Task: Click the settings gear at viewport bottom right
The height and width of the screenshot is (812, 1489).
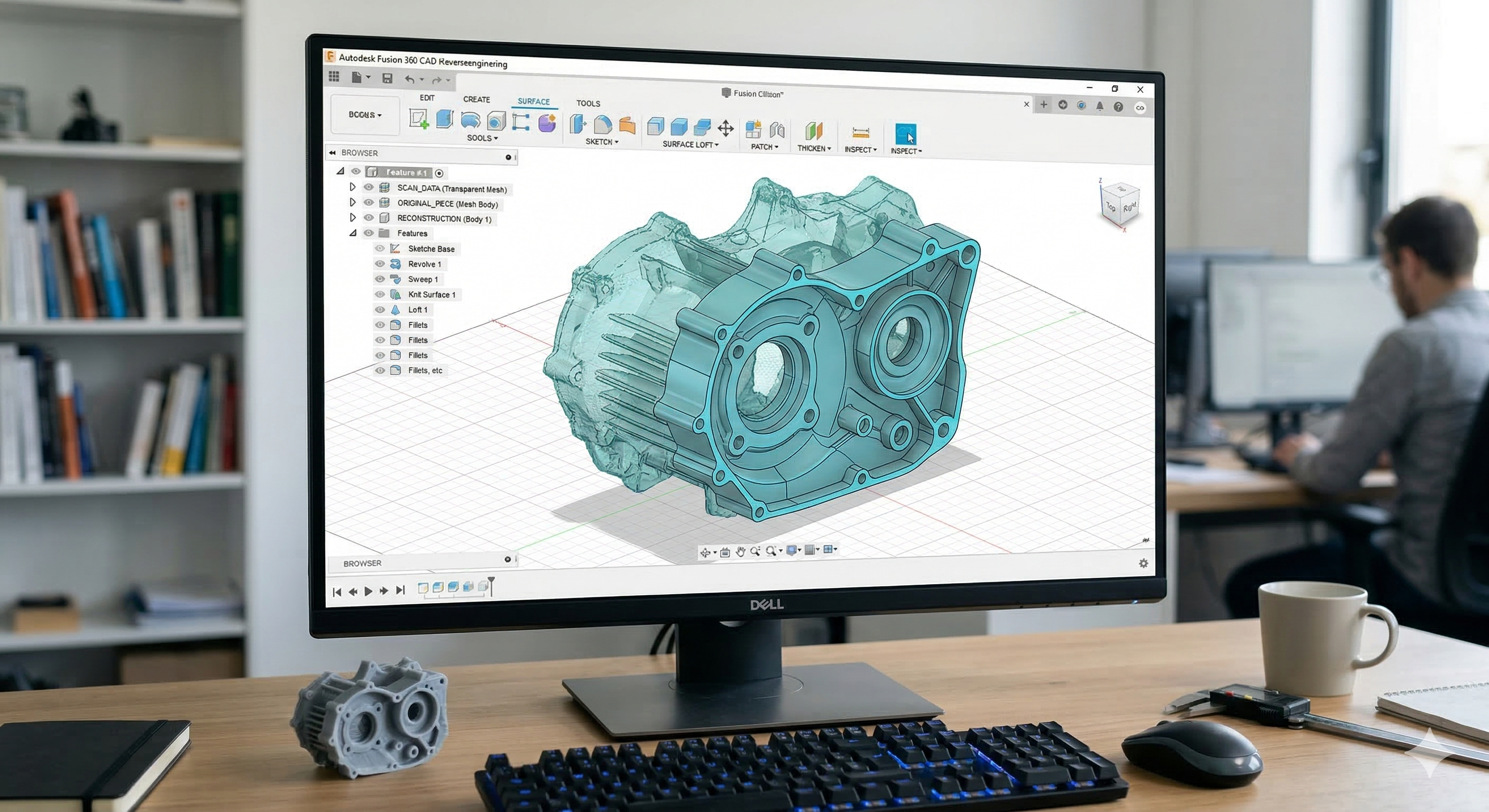Action: pyautogui.click(x=1143, y=563)
